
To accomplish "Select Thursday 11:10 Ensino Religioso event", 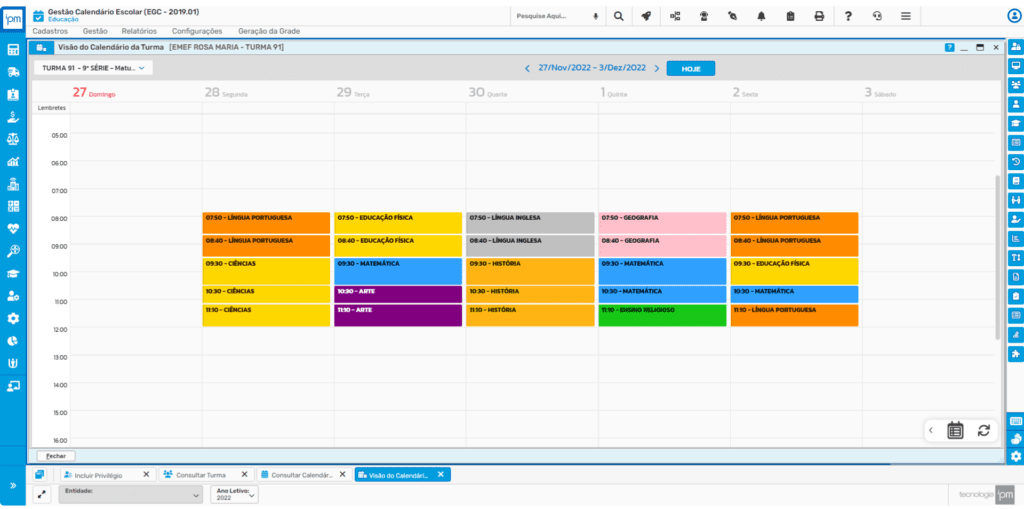I will tap(663, 316).
